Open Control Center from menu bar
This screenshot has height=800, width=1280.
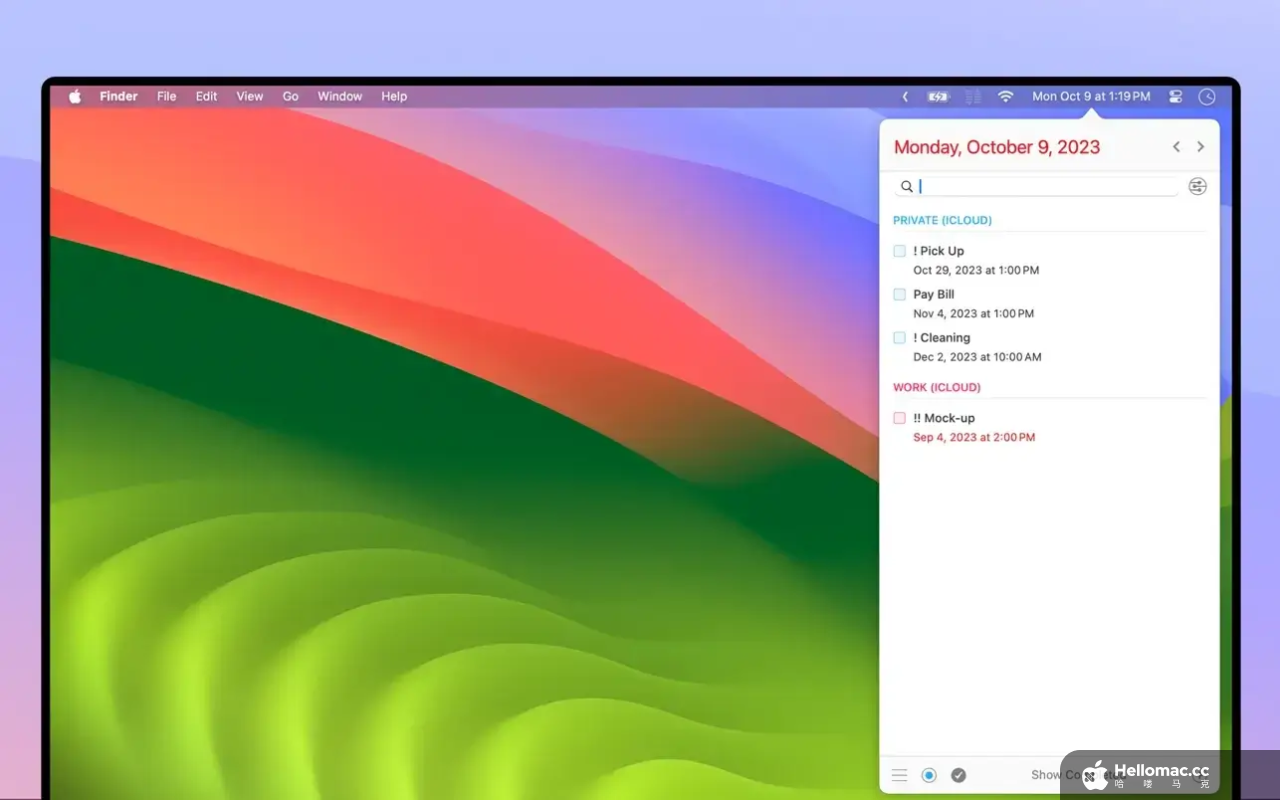pyautogui.click(x=1176, y=97)
